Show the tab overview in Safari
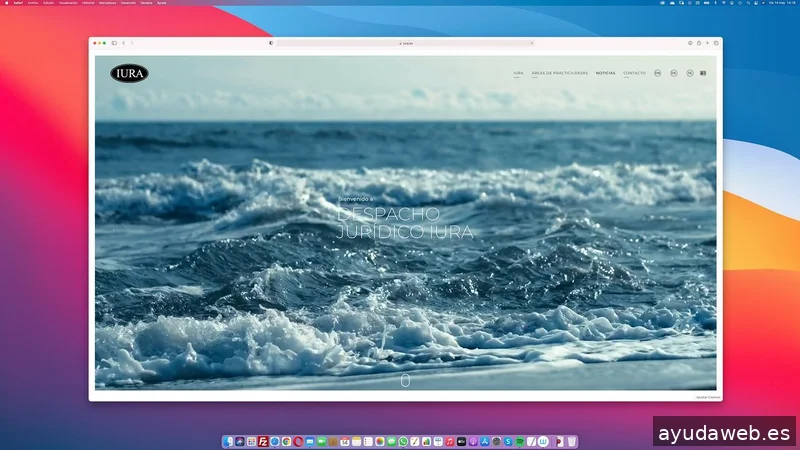Screen dimensions: 800x450 716,43
